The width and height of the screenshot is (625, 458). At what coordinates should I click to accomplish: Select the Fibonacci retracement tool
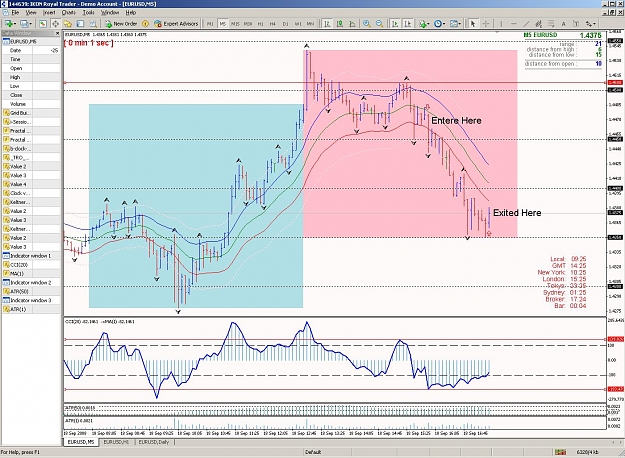tap(551, 24)
